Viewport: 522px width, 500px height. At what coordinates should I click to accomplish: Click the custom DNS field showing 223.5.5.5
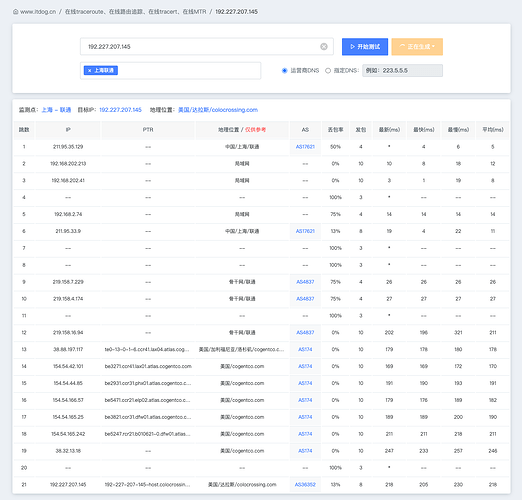[402, 71]
